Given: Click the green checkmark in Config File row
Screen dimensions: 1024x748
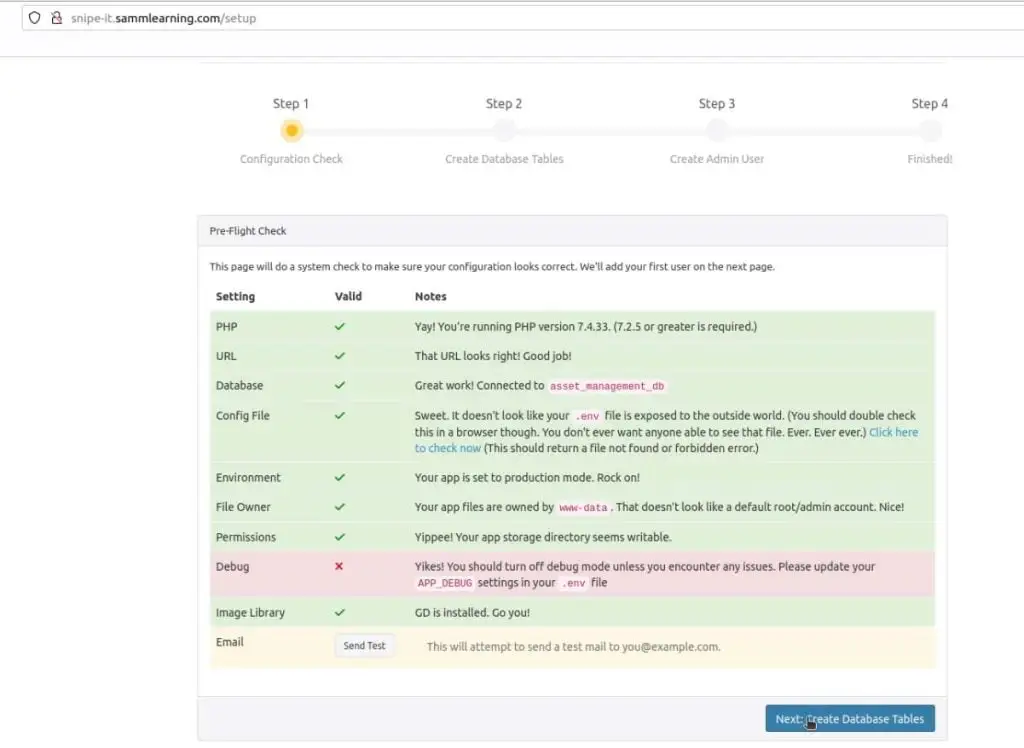Looking at the screenshot, I should [340, 415].
